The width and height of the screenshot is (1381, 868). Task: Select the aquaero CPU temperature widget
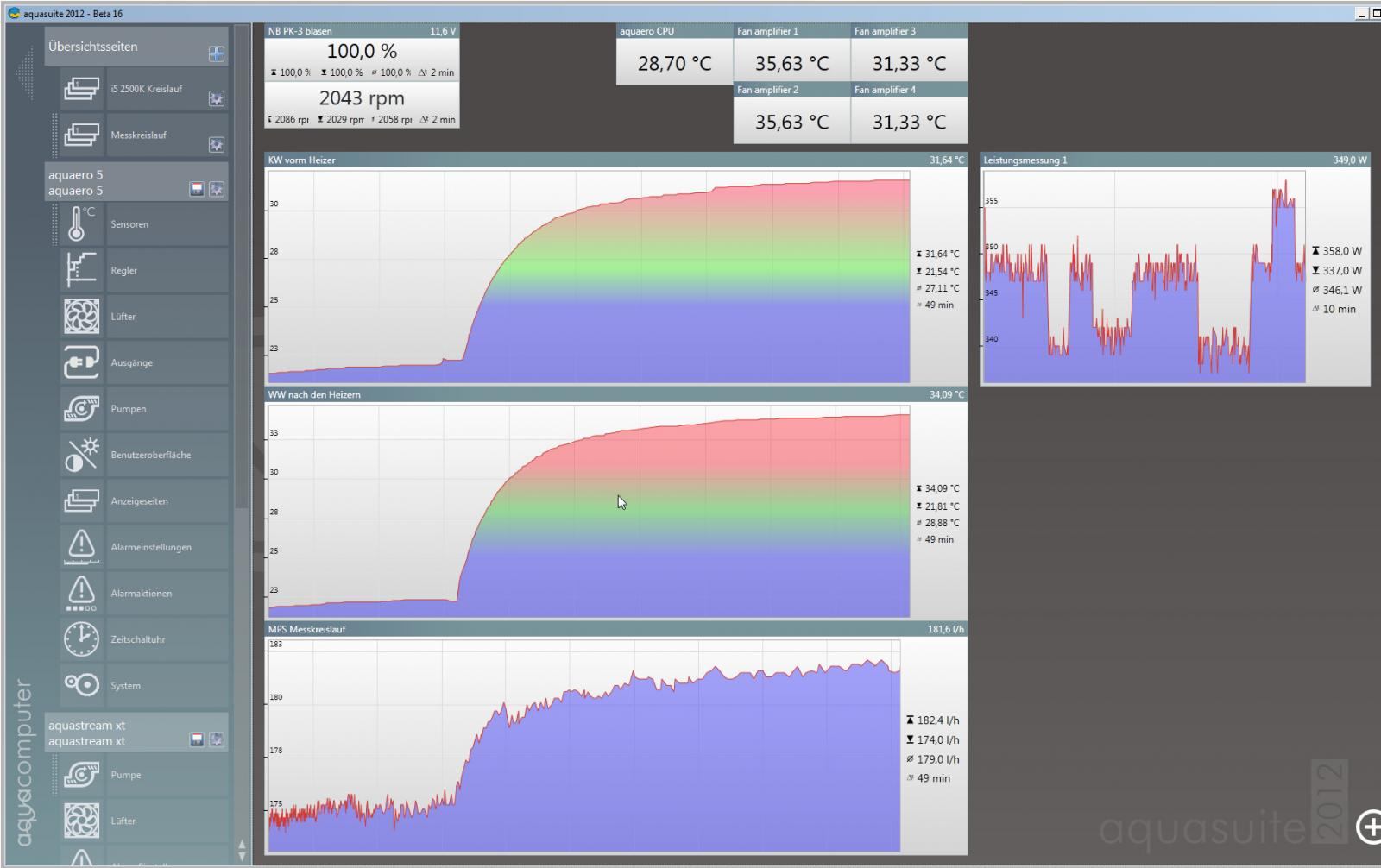pos(674,54)
